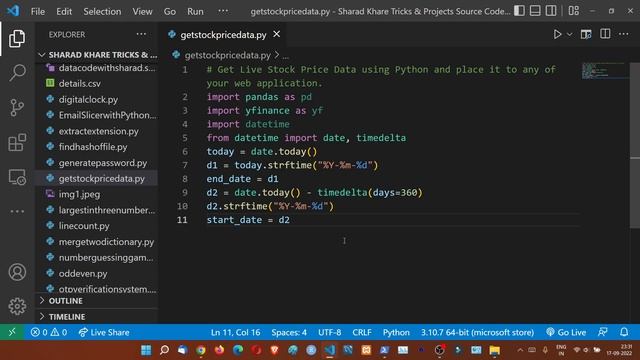640x360 pixels.
Task: Toggle the secondary side bar
Action: (x=551, y=11)
